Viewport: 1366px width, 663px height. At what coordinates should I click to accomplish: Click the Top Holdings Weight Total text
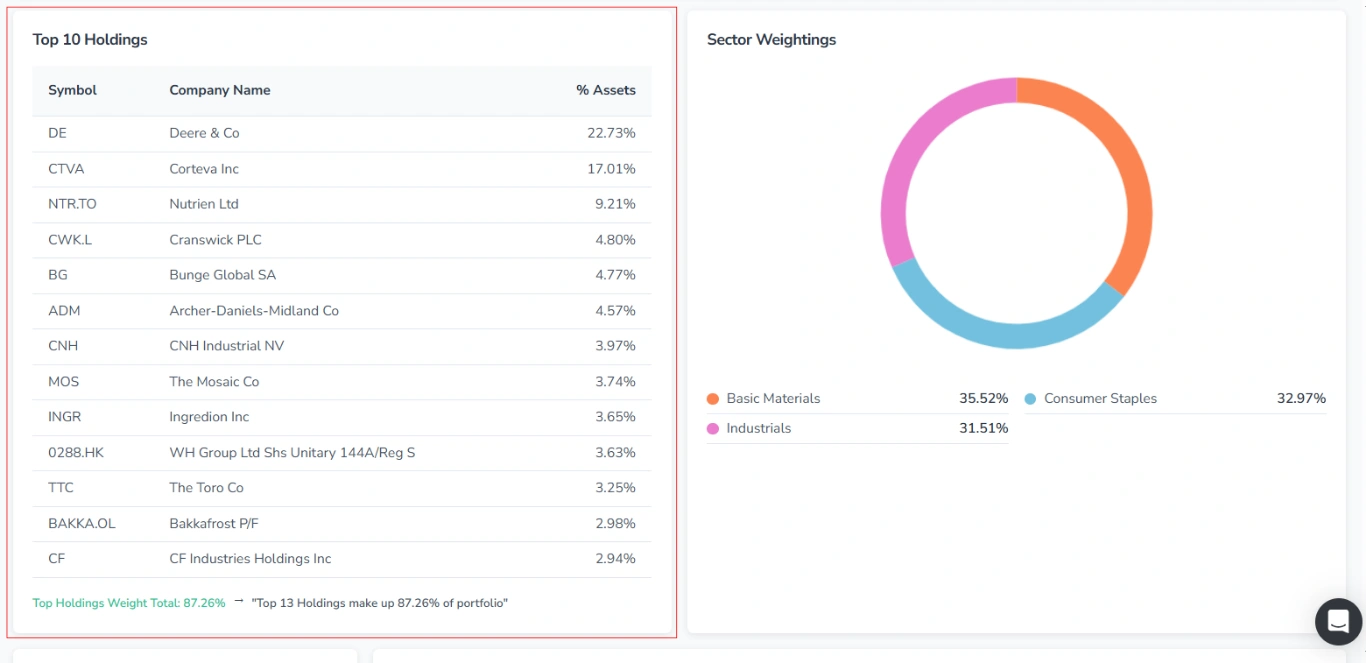[x=129, y=603]
